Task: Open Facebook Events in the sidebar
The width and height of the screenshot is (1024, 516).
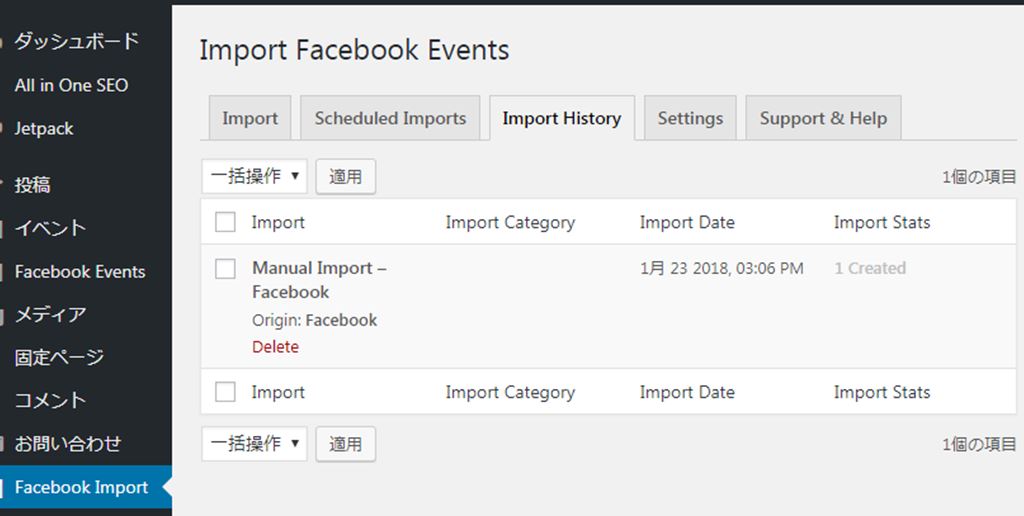Action: point(80,272)
